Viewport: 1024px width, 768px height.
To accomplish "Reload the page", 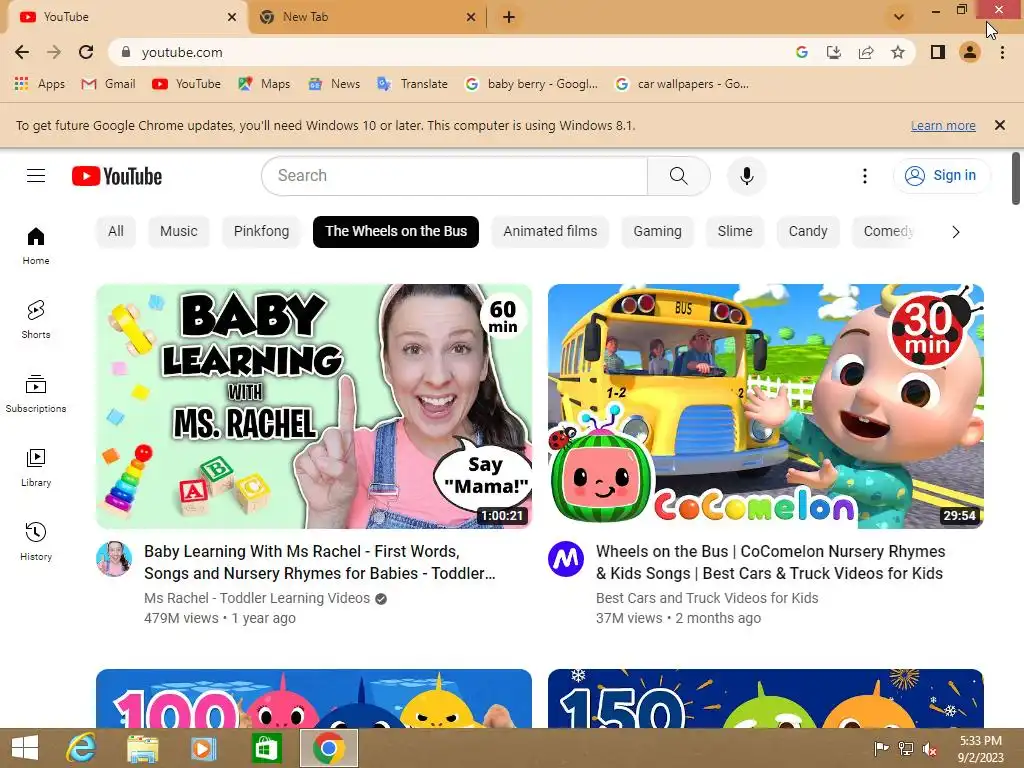I will tap(86, 52).
